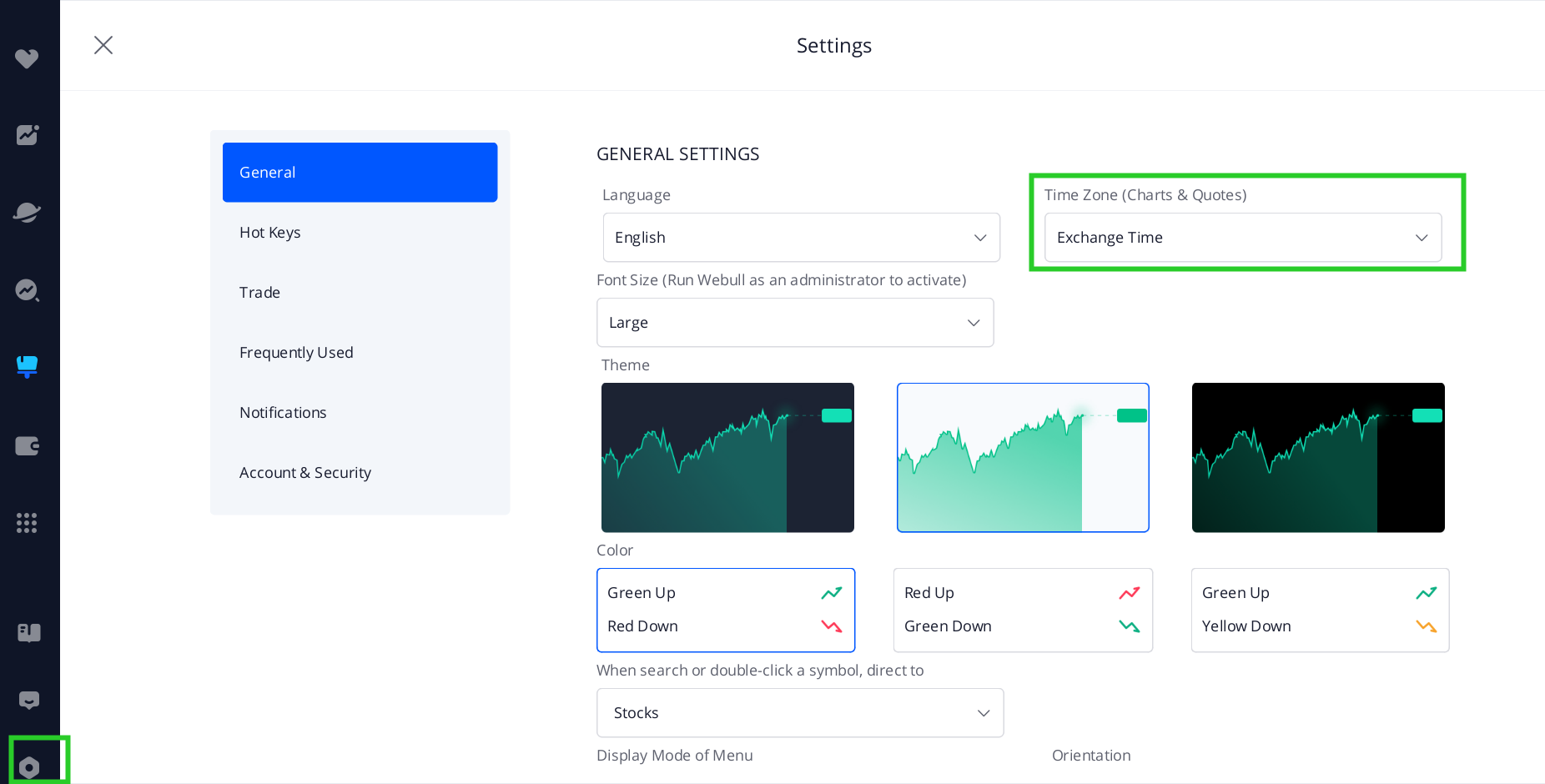Expand the Font Size dropdown set to Large
1545x784 pixels.
794,323
